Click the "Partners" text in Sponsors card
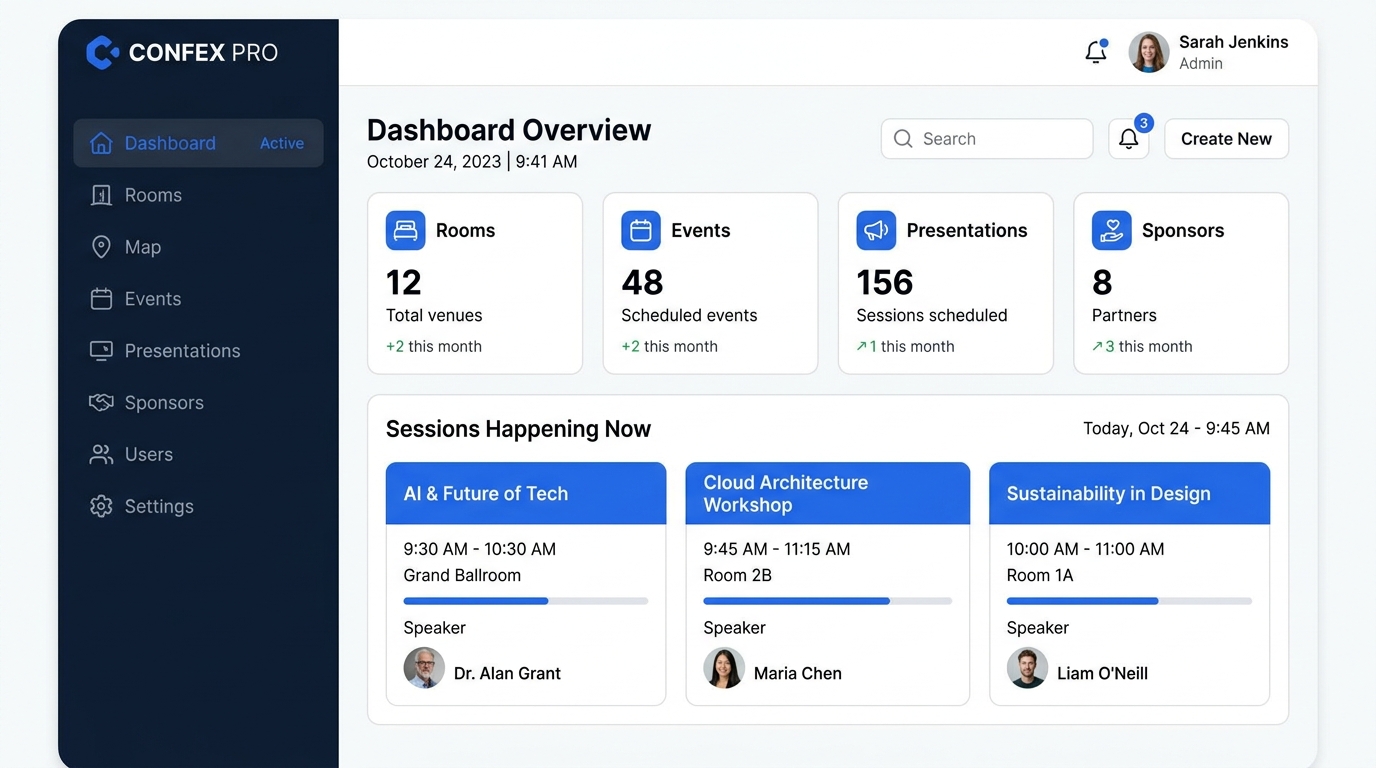The height and width of the screenshot is (768, 1376). (x=1124, y=315)
